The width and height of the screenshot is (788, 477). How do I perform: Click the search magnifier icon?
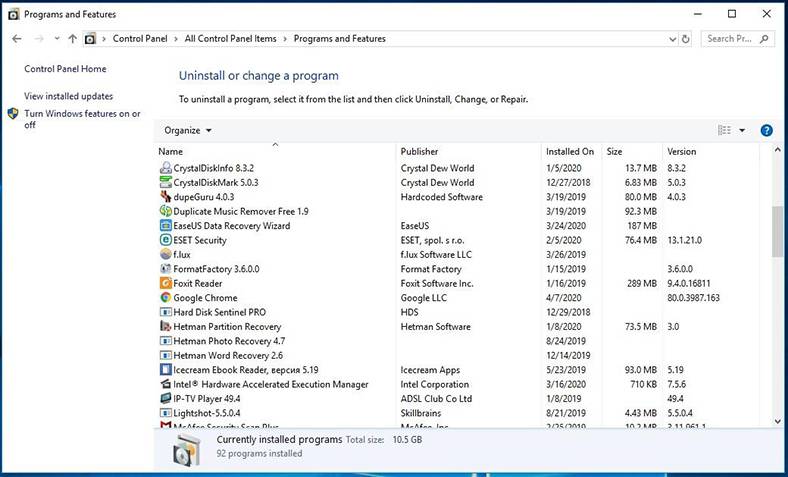(764, 39)
